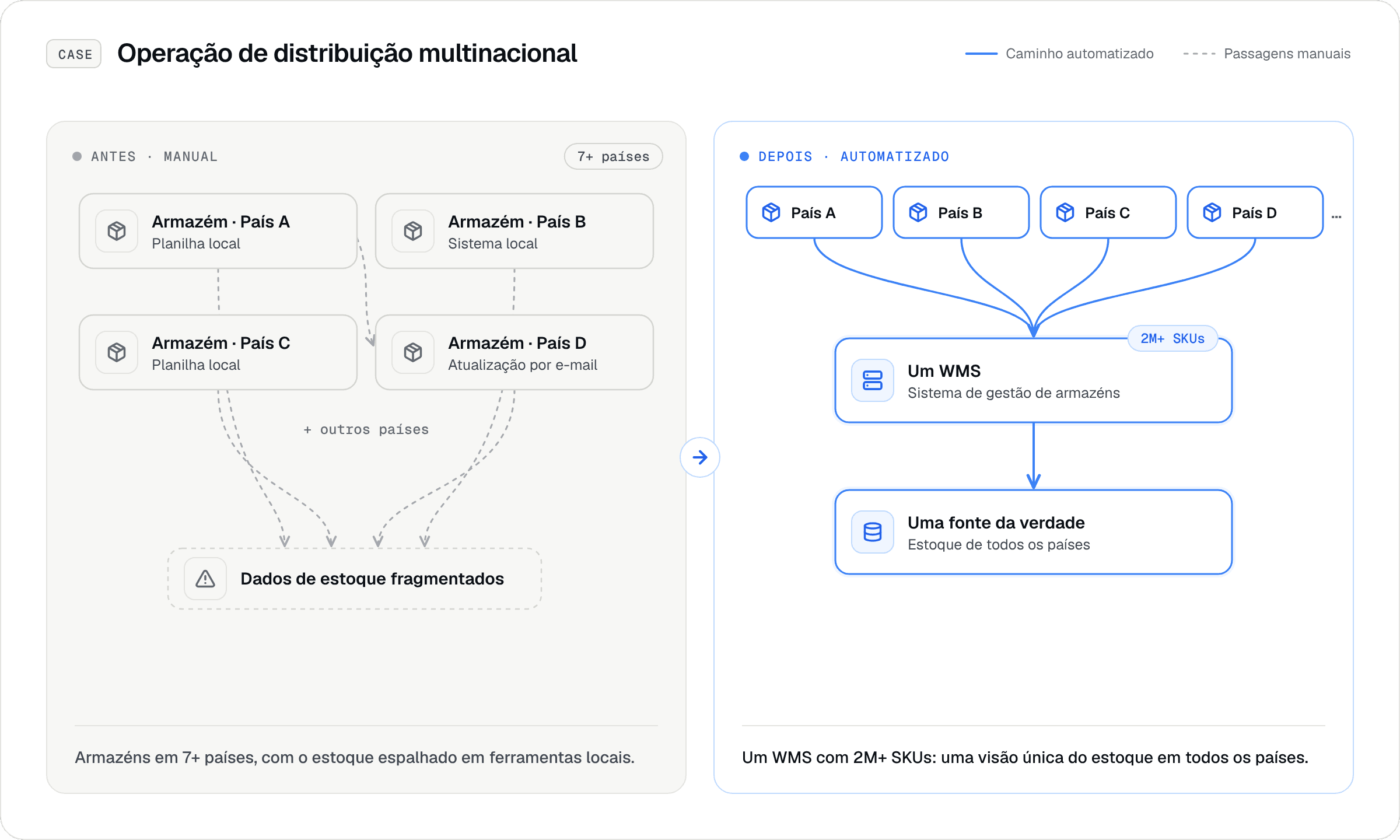Click the CASE badge
This screenshot has width=1400, height=840.
(74, 54)
